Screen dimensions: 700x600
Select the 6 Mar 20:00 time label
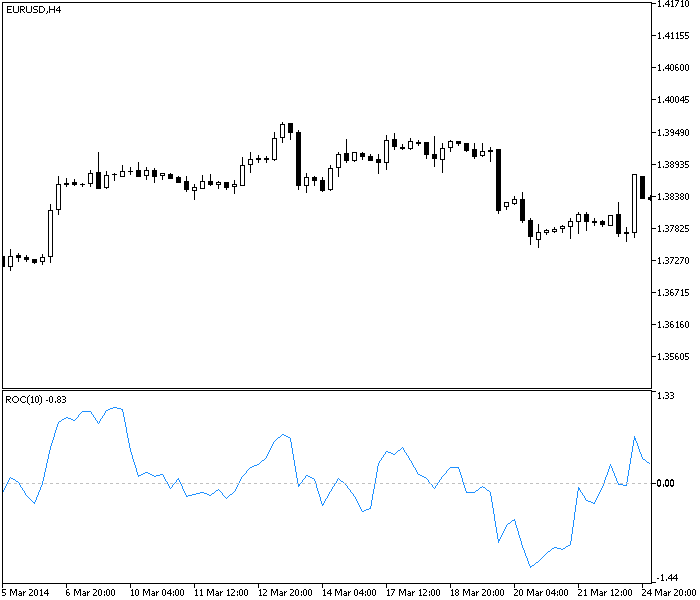(89, 592)
